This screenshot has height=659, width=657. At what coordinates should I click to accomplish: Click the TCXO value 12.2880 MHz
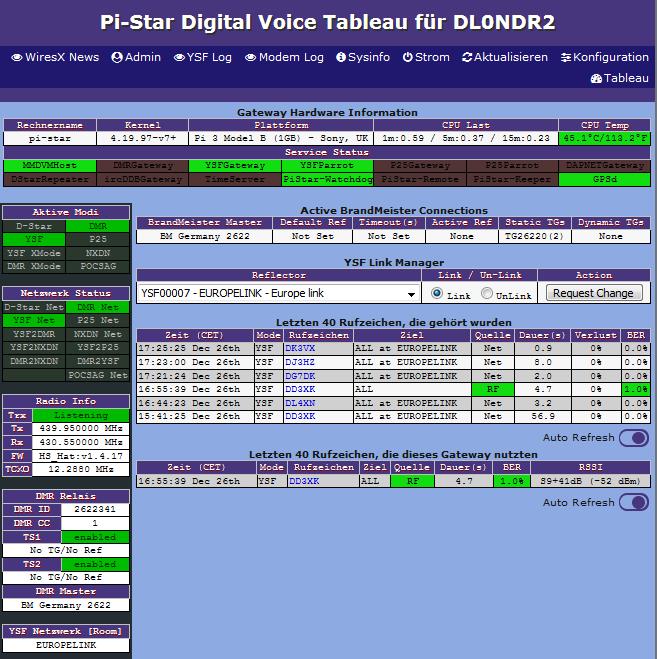click(81, 469)
